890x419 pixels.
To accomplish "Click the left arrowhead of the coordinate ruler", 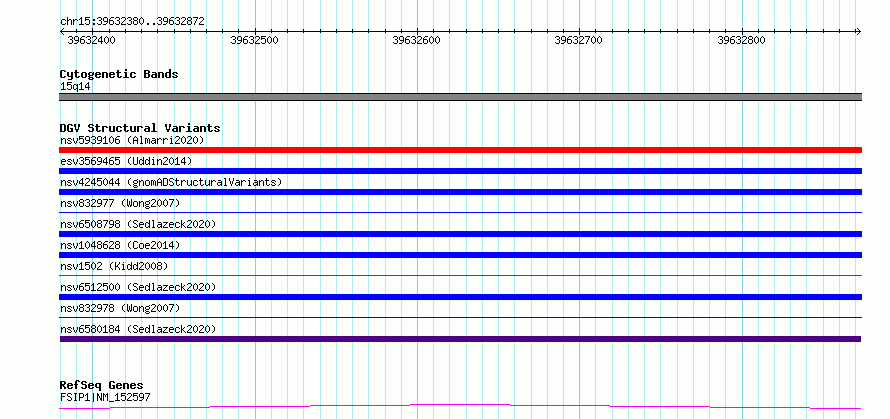I will coord(63,31).
